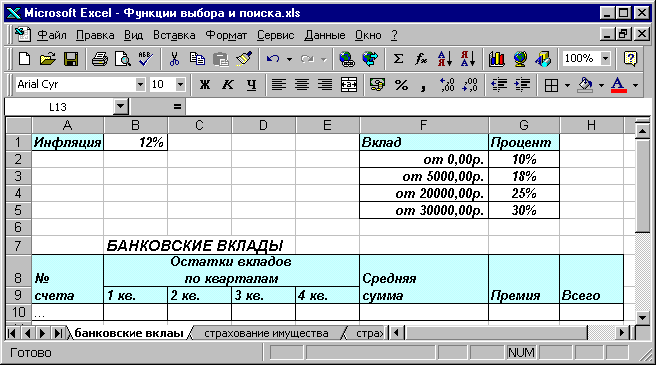Open the font color dropdown arrow

click(x=635, y=85)
